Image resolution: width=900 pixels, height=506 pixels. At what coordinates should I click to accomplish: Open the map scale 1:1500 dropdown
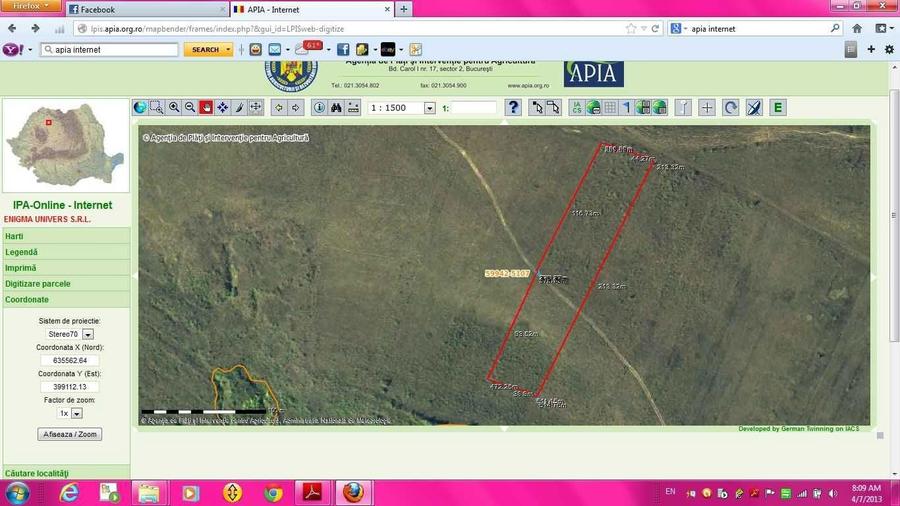[430, 108]
